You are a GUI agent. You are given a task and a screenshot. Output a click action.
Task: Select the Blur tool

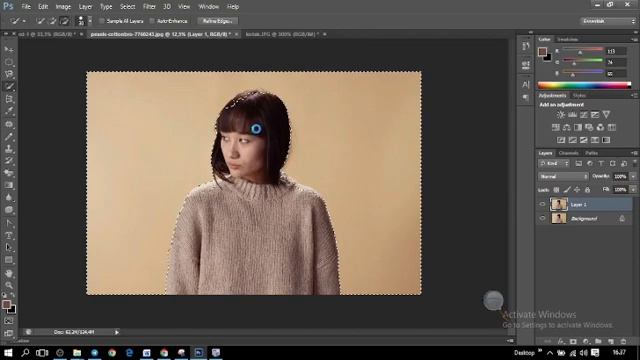9,198
